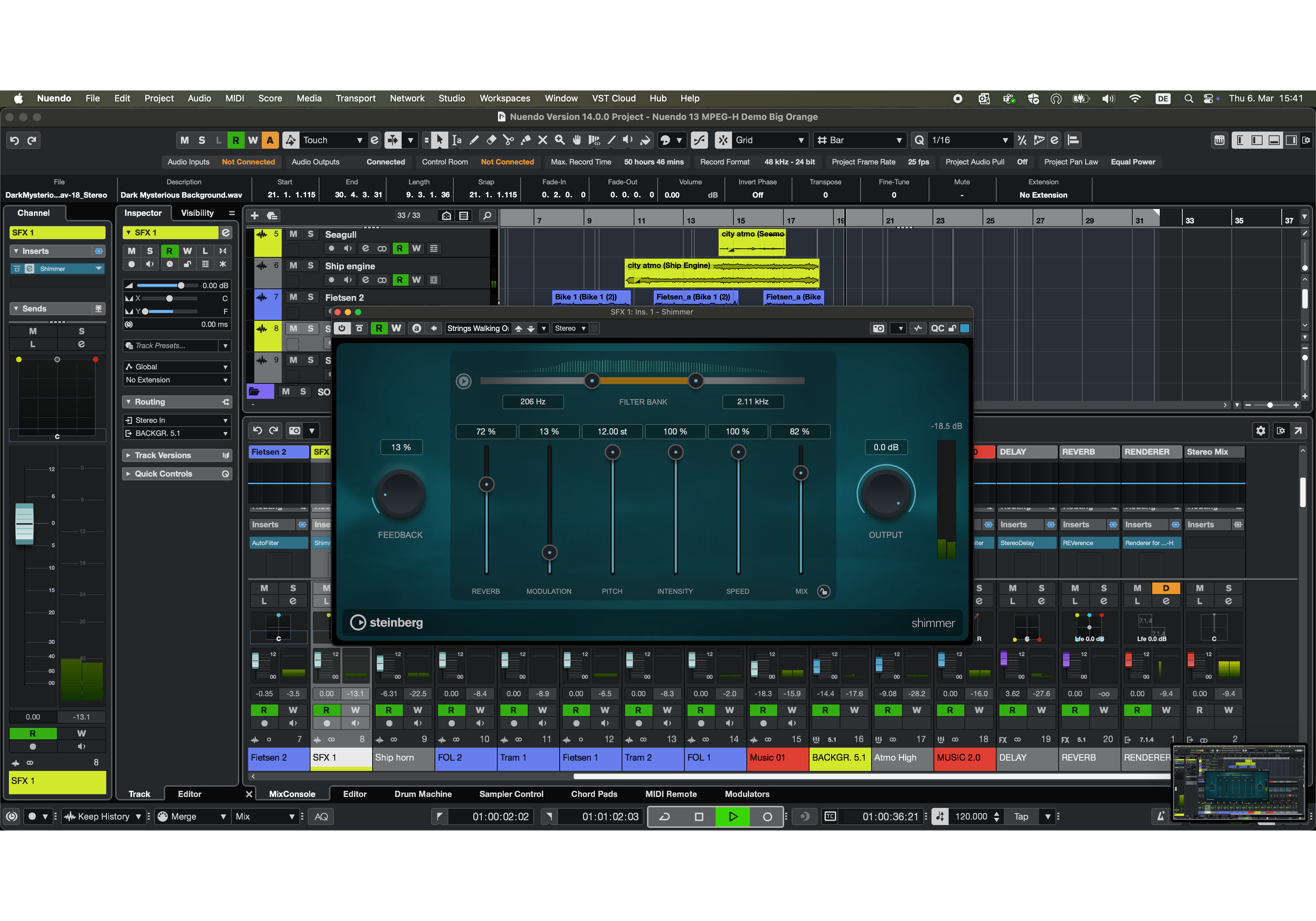
Task: Toggle global Mute M in toolbar
Action: tap(185, 140)
